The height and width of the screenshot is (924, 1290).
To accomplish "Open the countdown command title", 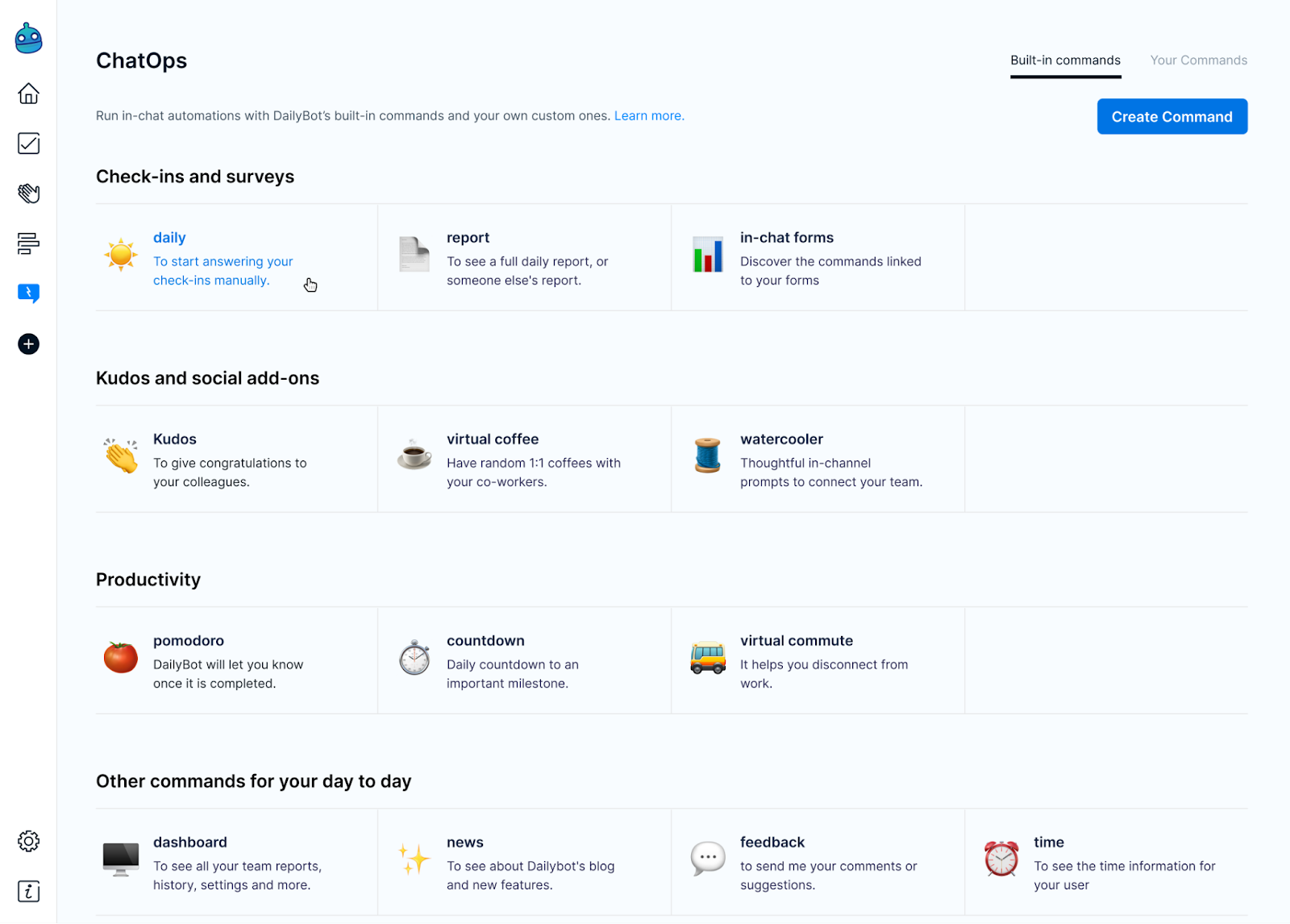I will point(485,641).
